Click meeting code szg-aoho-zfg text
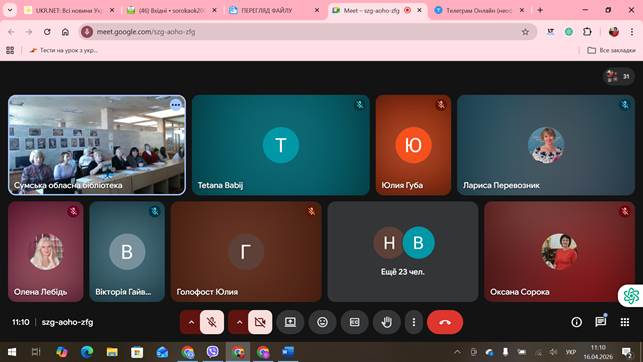Viewport: 643px width, 362px height. (x=67, y=322)
